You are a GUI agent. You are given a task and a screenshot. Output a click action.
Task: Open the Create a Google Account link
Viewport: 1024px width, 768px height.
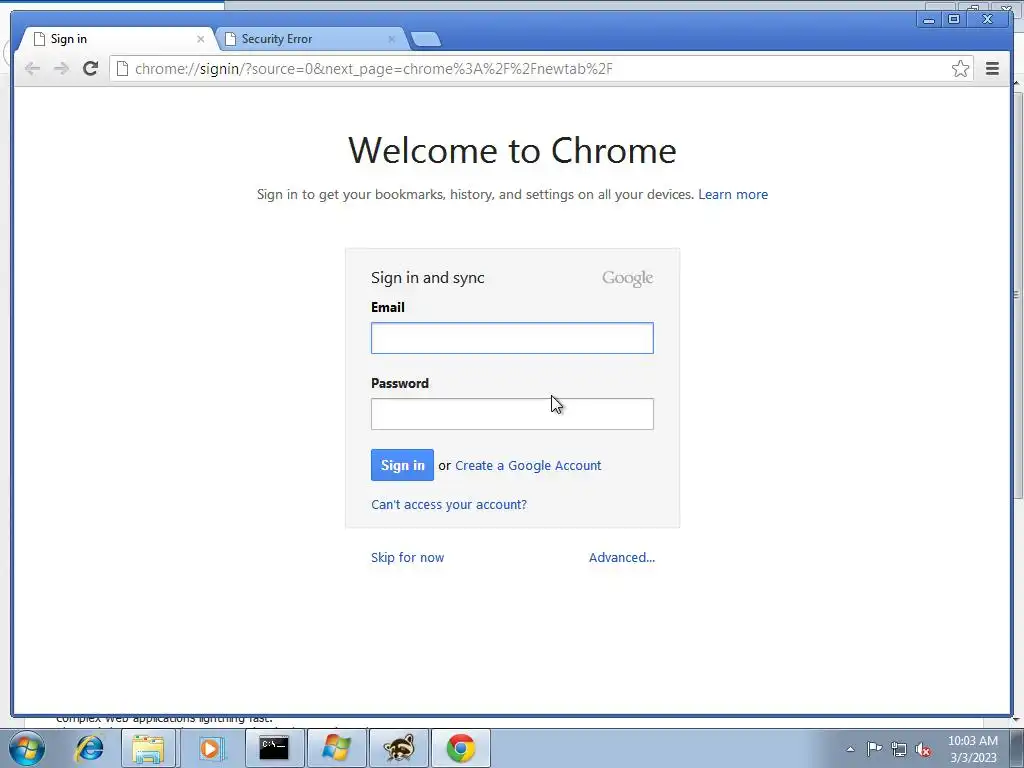point(528,466)
